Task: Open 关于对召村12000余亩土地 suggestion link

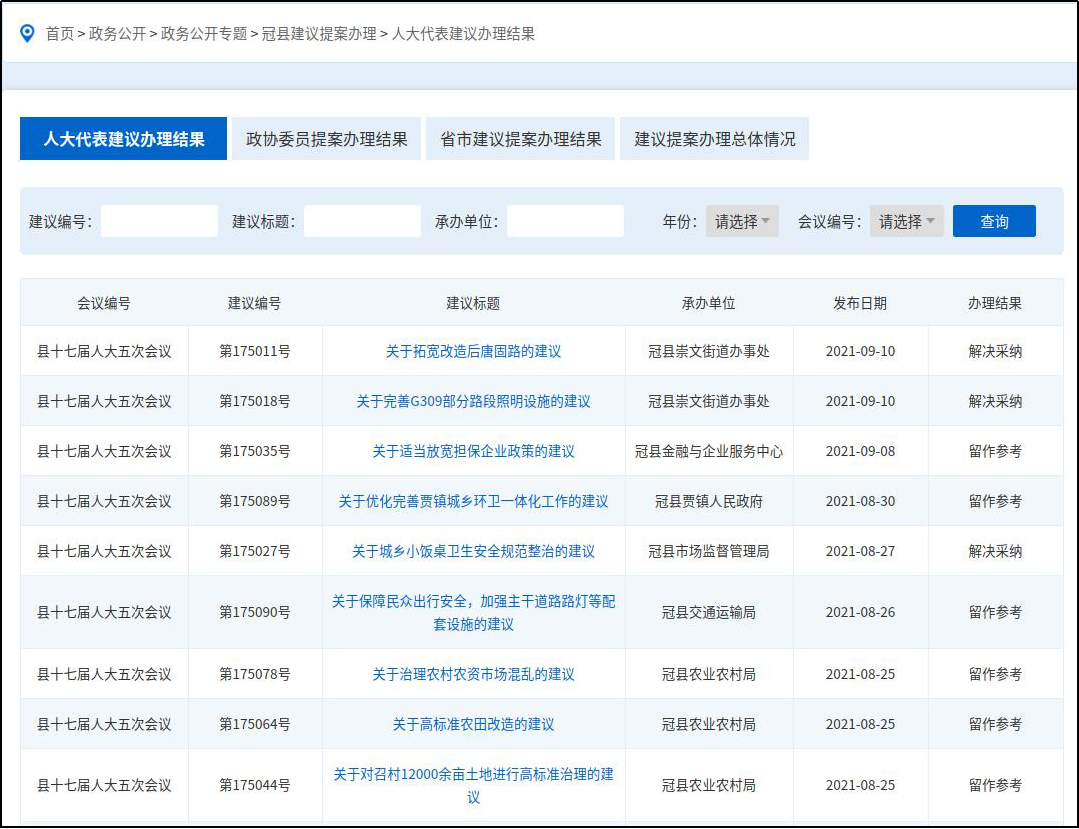Action: pyautogui.click(x=473, y=785)
